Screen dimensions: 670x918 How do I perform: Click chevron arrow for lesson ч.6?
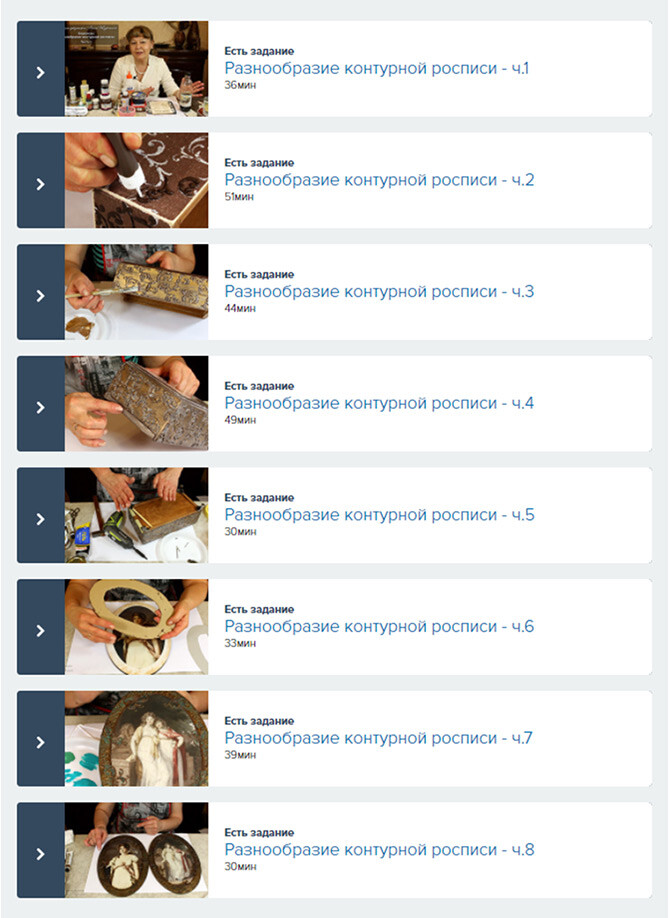coord(40,631)
